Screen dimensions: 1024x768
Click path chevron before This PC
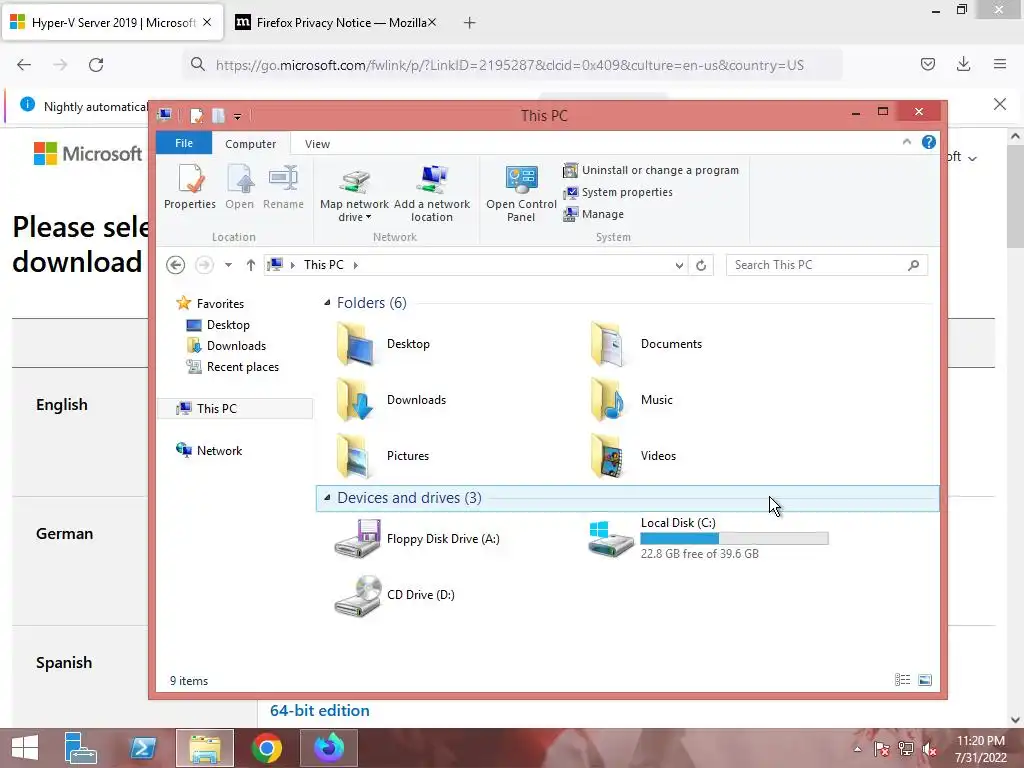click(293, 265)
